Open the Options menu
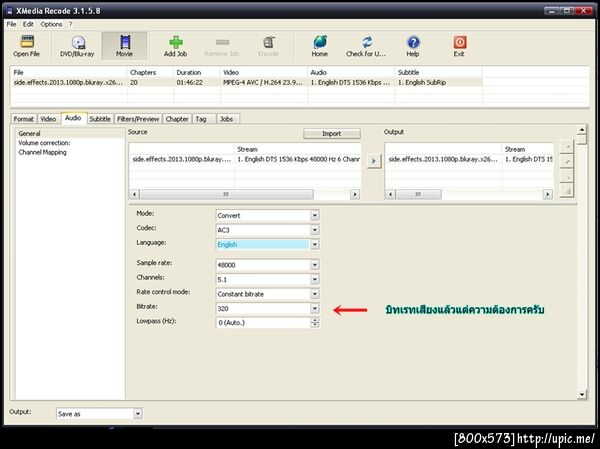This screenshot has height=449, width=600. click(x=51, y=24)
